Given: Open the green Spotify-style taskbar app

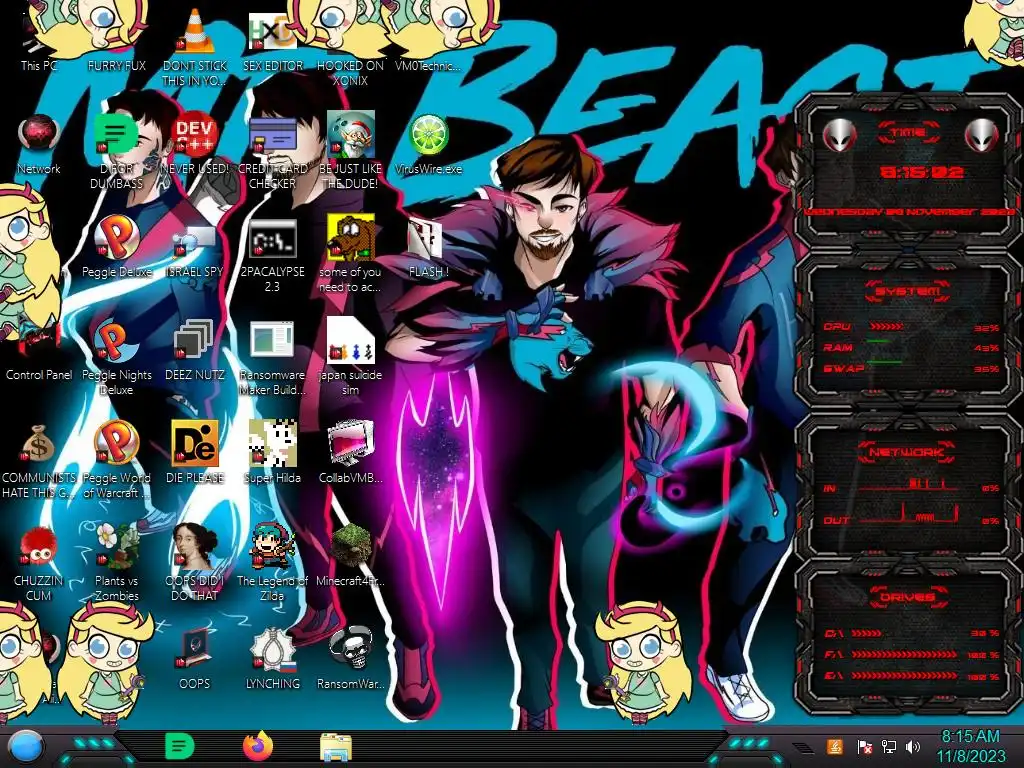Looking at the screenshot, I should [180, 746].
